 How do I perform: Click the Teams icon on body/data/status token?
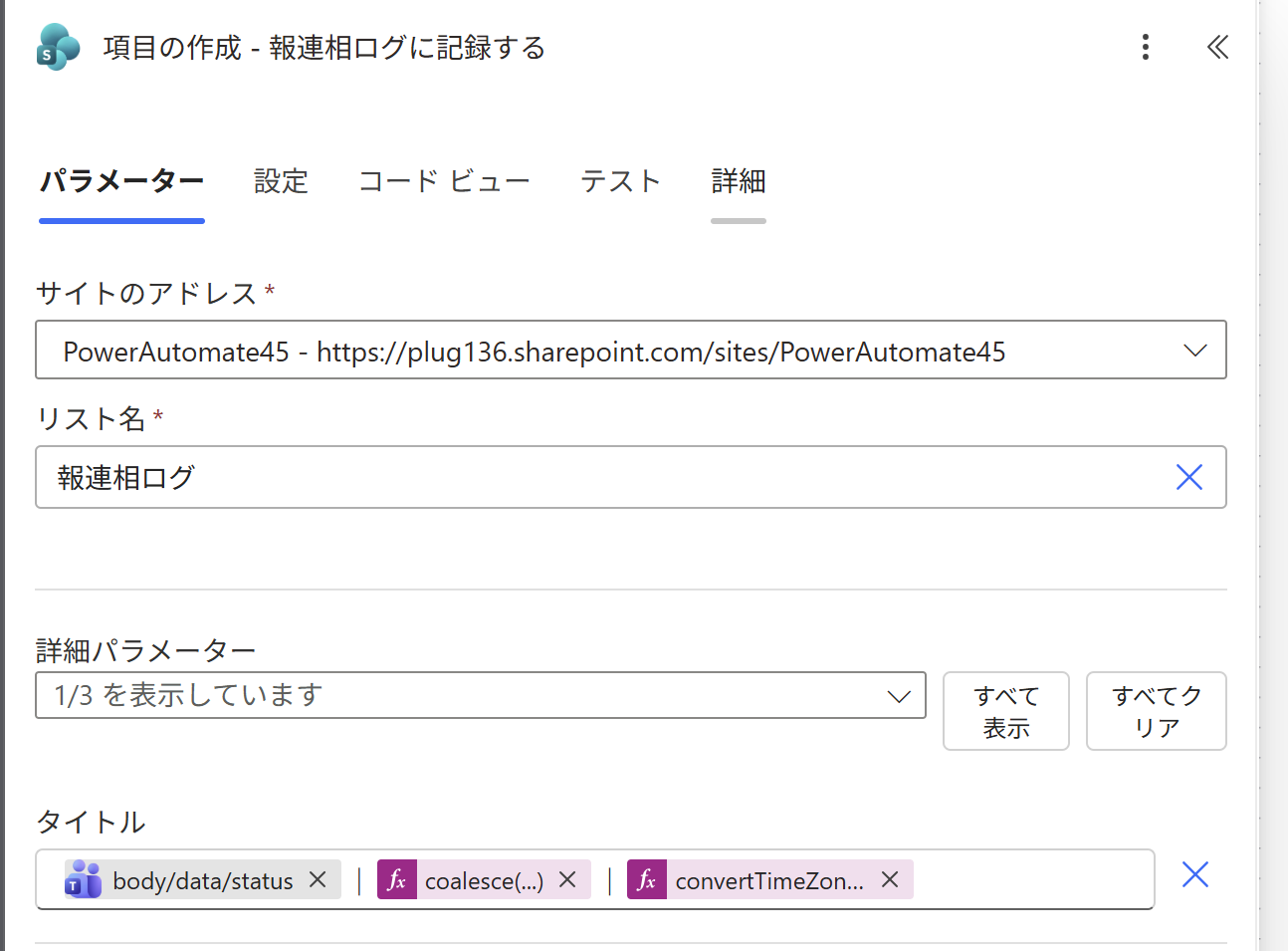coord(84,879)
